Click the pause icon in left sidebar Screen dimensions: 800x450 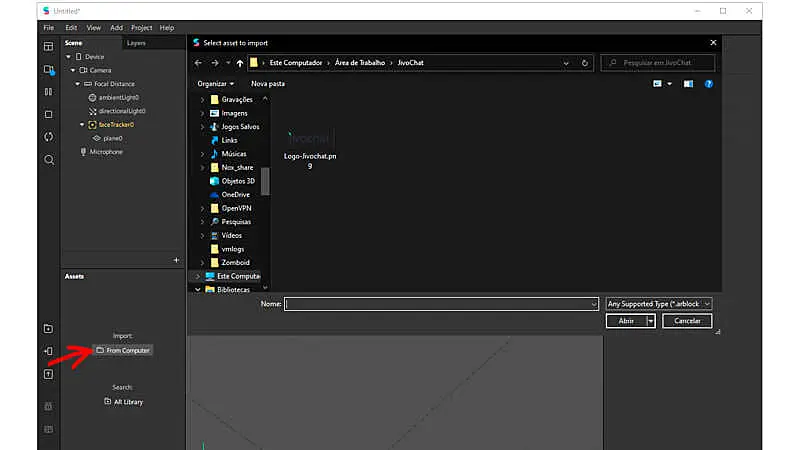pos(48,92)
